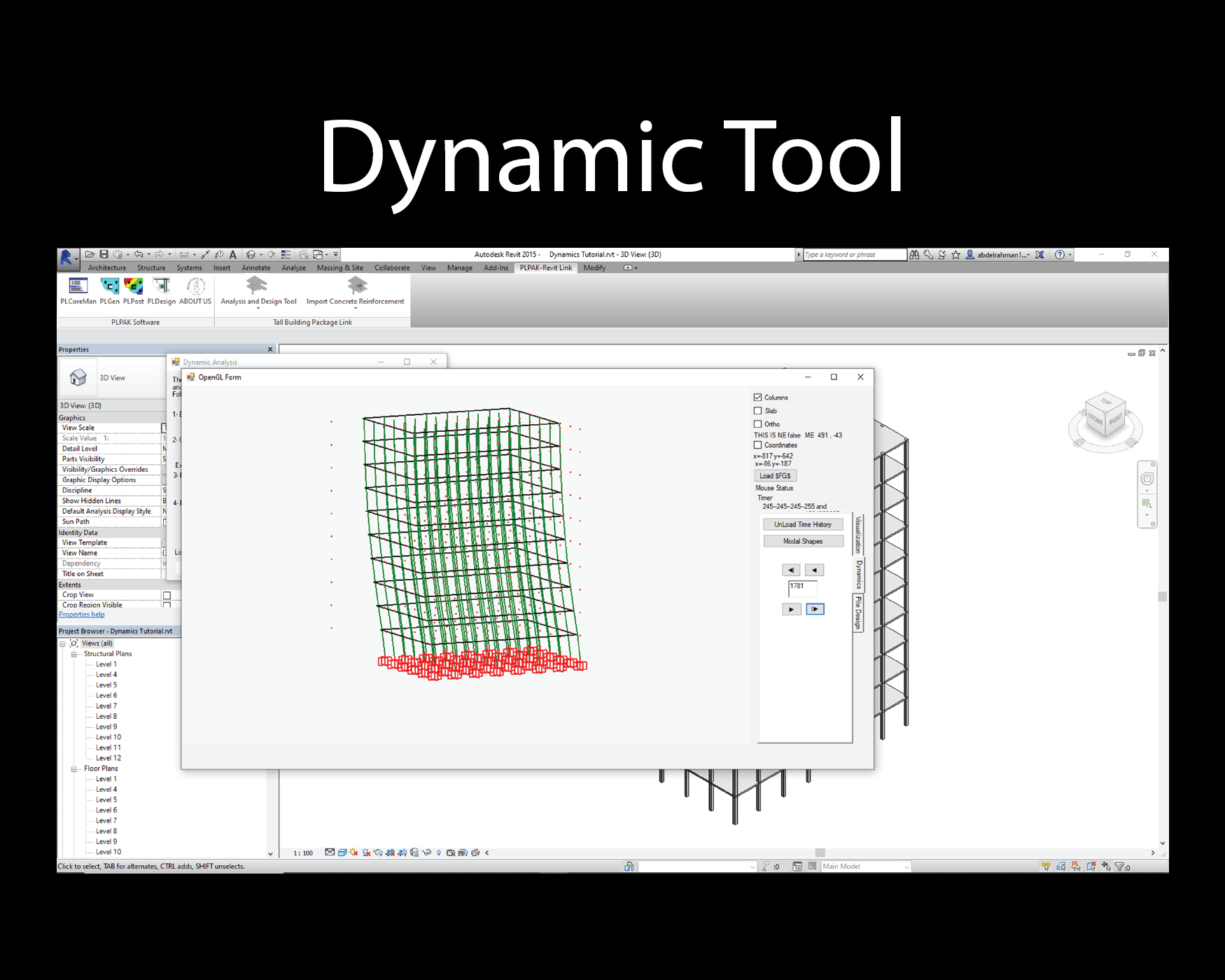Click the Modal Shapes button
Image resolution: width=1225 pixels, height=980 pixels.
(803, 541)
